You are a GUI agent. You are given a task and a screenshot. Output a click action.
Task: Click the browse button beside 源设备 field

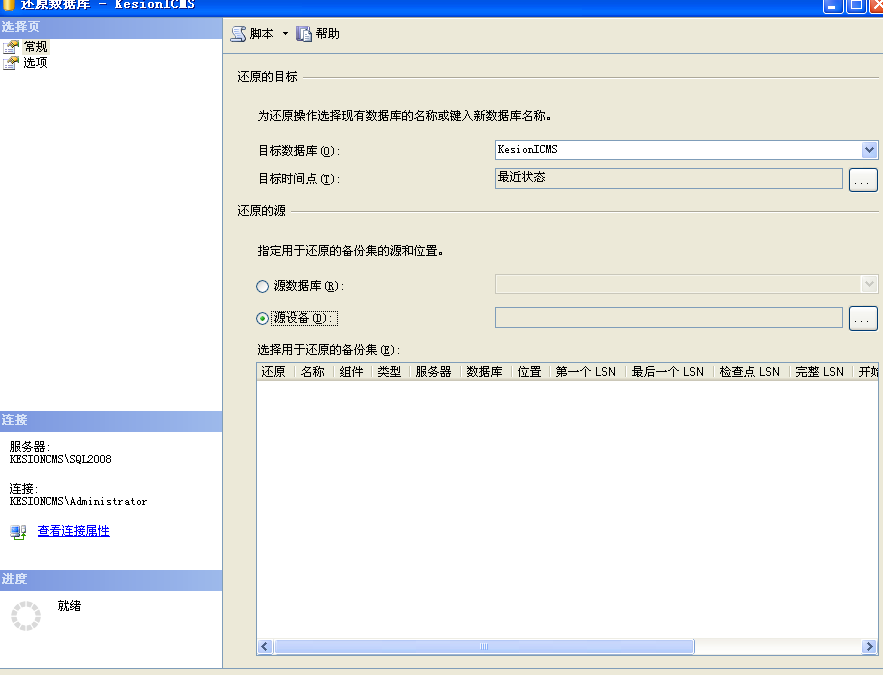862,317
